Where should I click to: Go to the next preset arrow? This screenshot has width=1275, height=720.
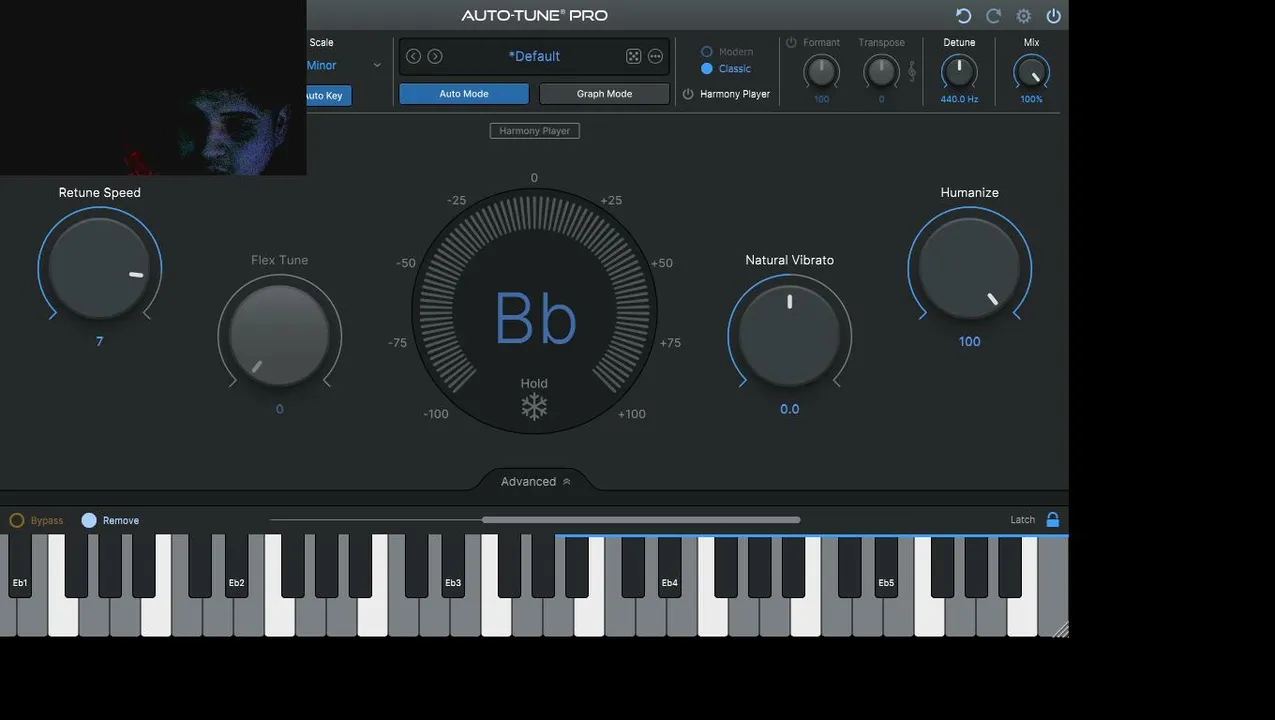(x=435, y=56)
